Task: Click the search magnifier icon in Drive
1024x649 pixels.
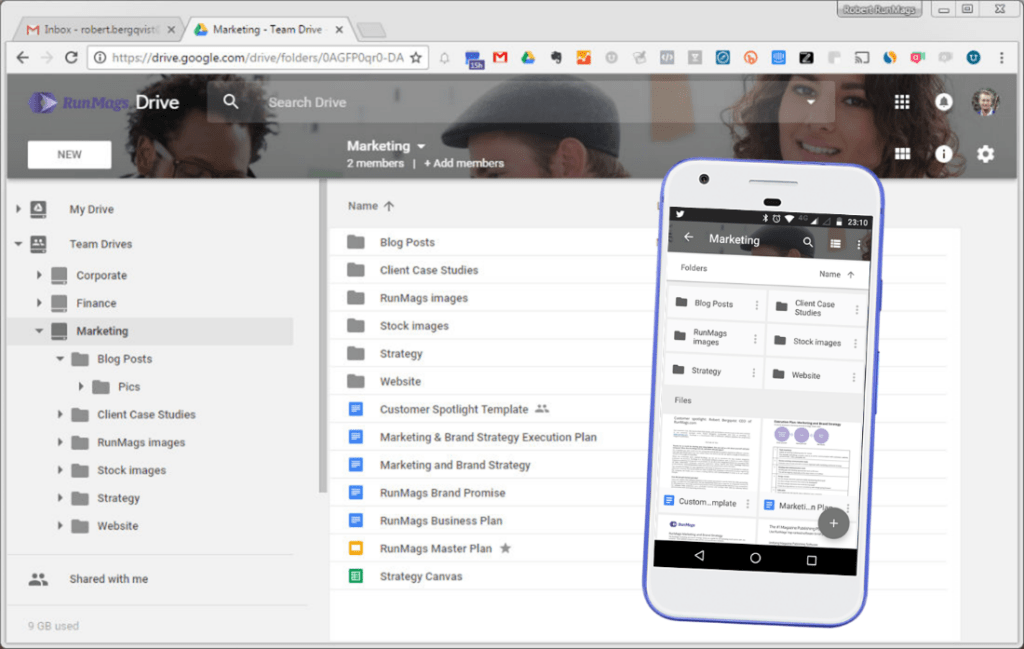Action: pos(231,102)
